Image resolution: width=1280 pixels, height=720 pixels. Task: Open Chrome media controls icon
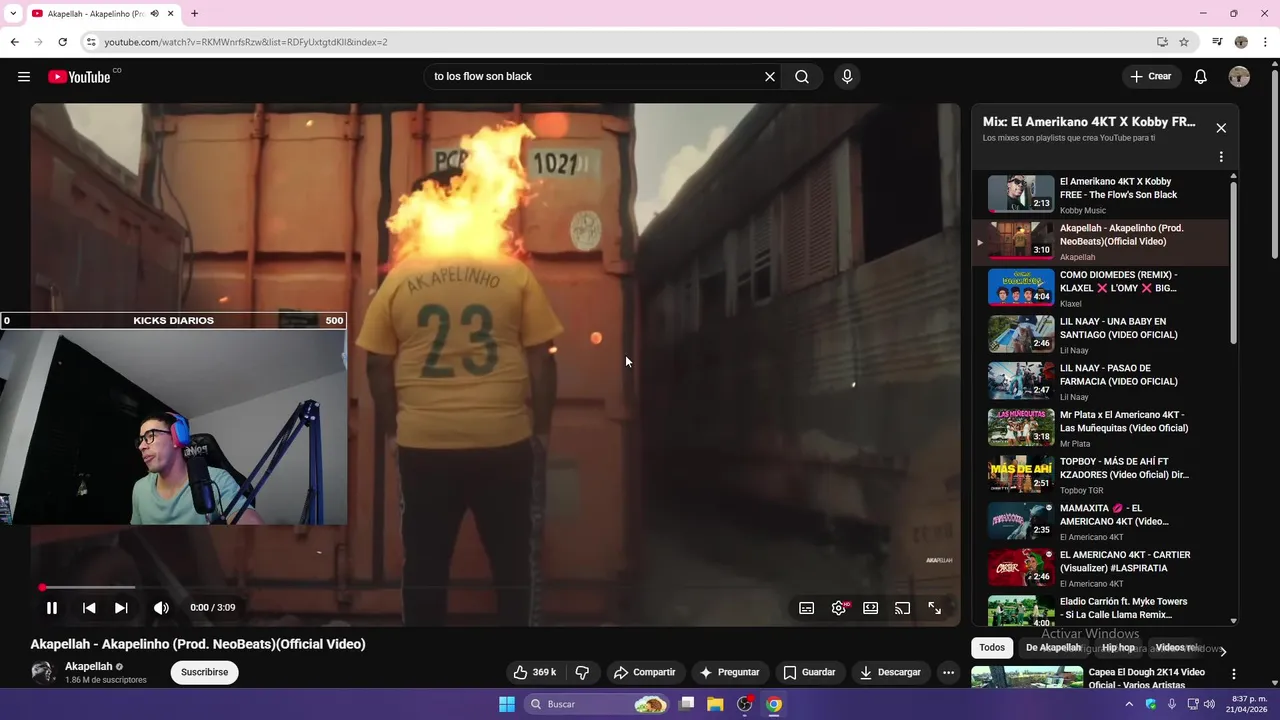[1217, 42]
